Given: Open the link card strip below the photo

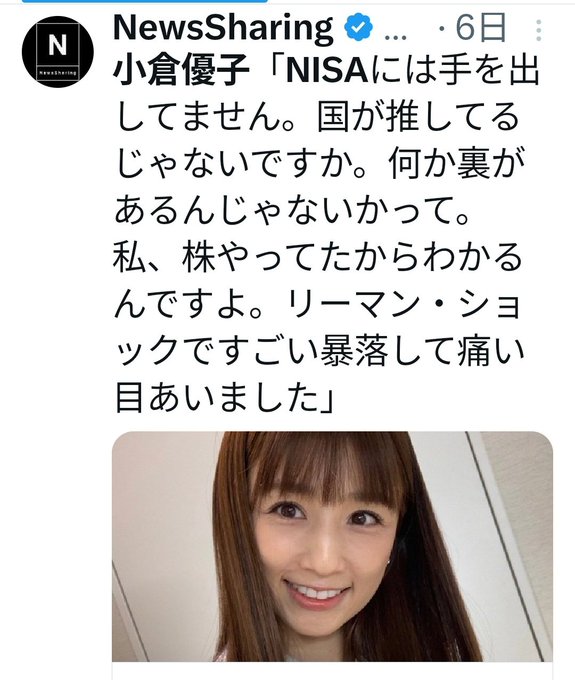Looking at the screenshot, I should 332,671.
